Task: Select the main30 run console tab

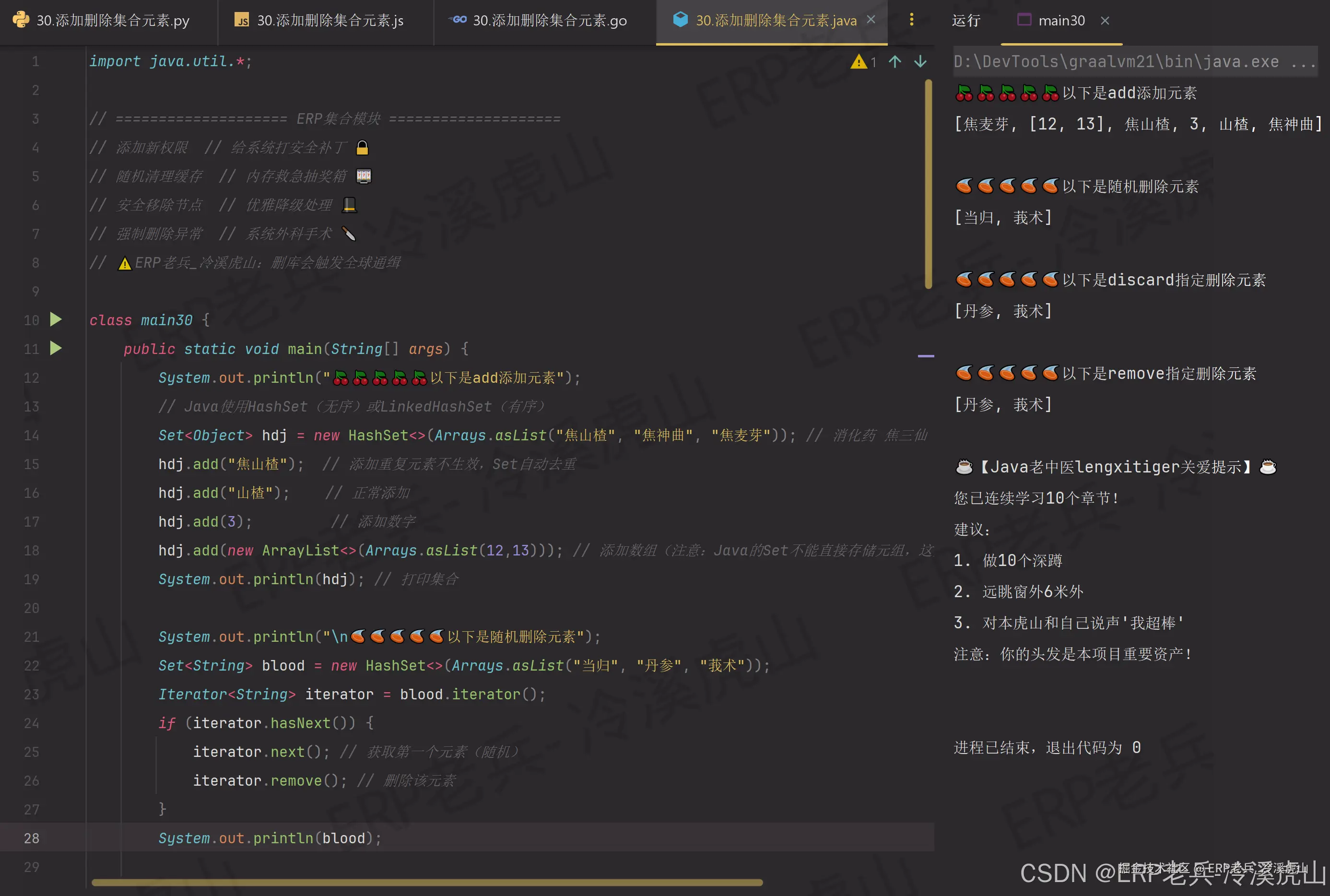Action: tap(1061, 21)
